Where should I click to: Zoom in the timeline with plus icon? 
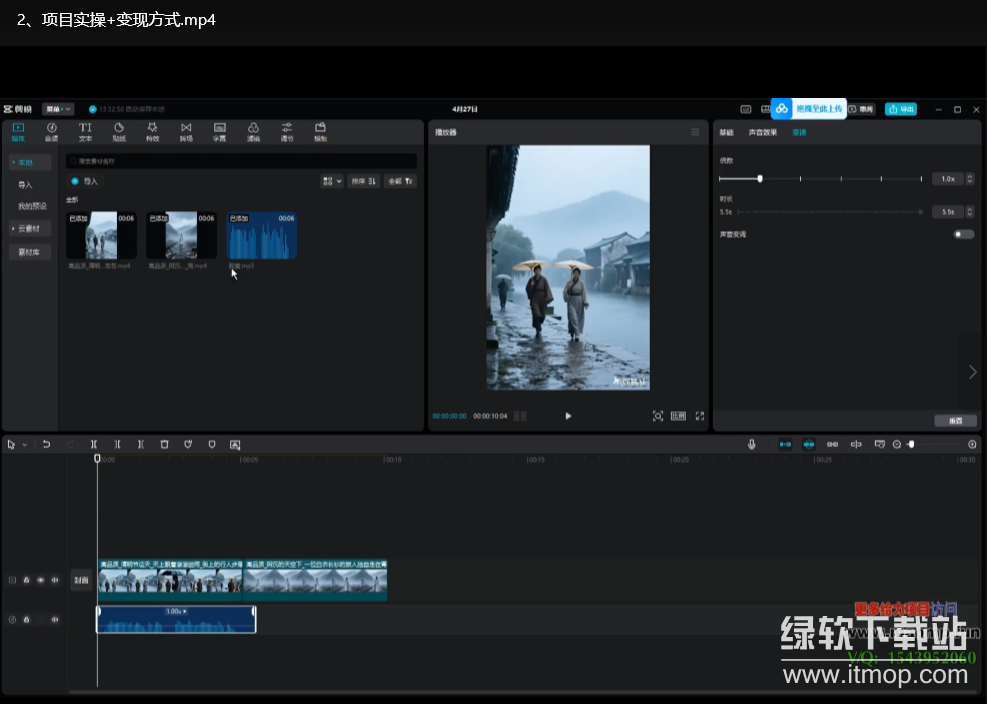pyautogui.click(x=972, y=445)
